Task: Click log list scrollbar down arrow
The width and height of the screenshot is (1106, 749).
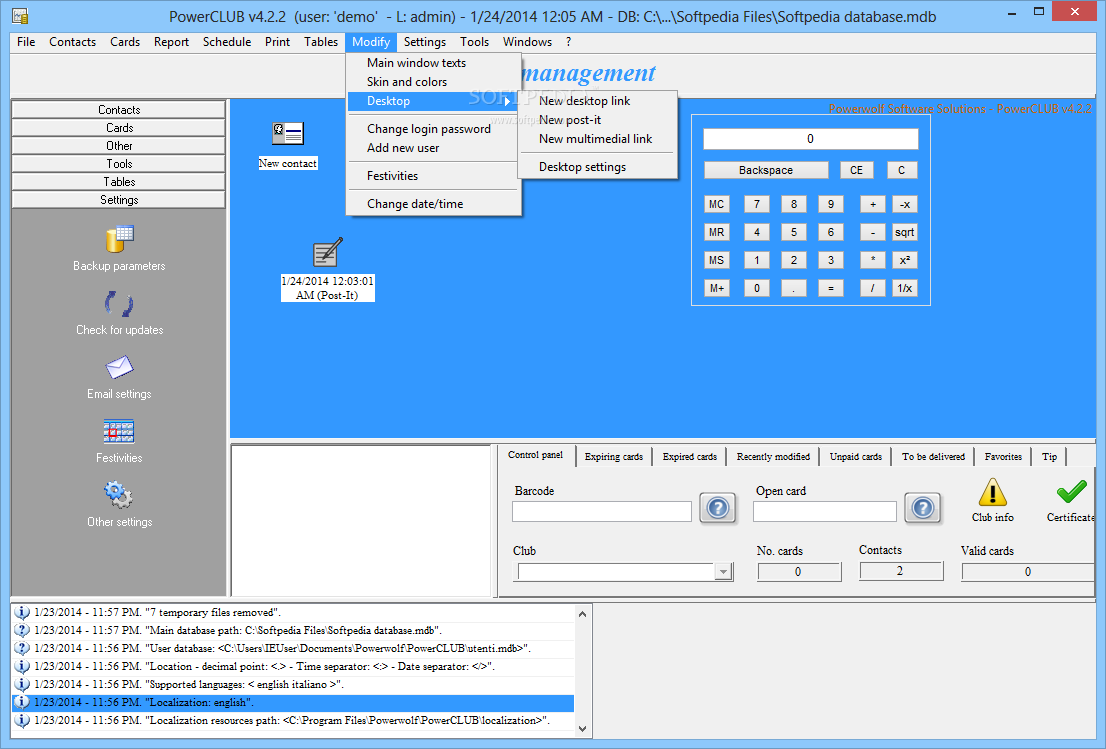Action: tap(583, 729)
